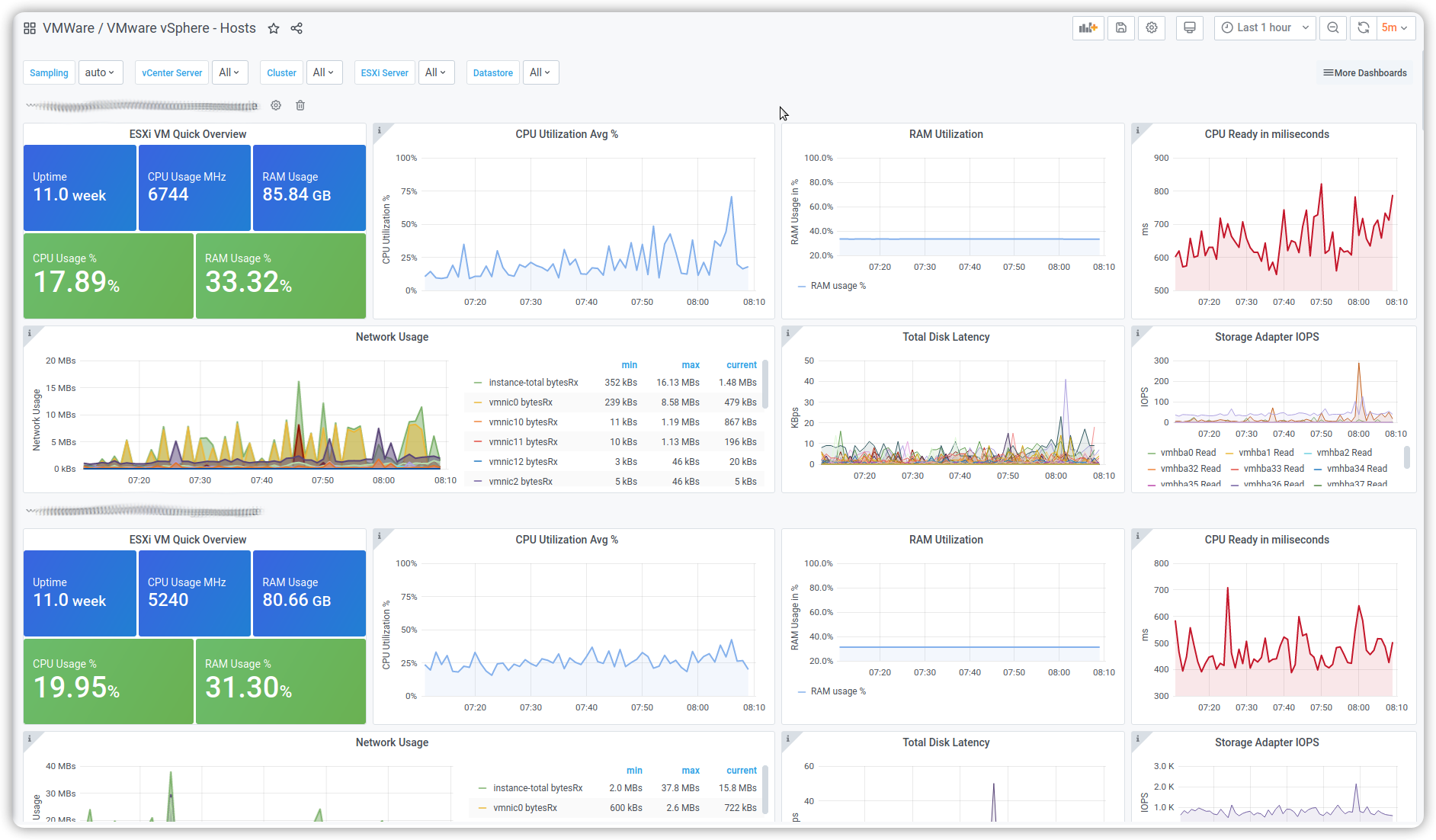Screen dimensions: 1436x840
Task: Open second CPU Ready in miliseconds title menu
Action: [x=1267, y=540]
